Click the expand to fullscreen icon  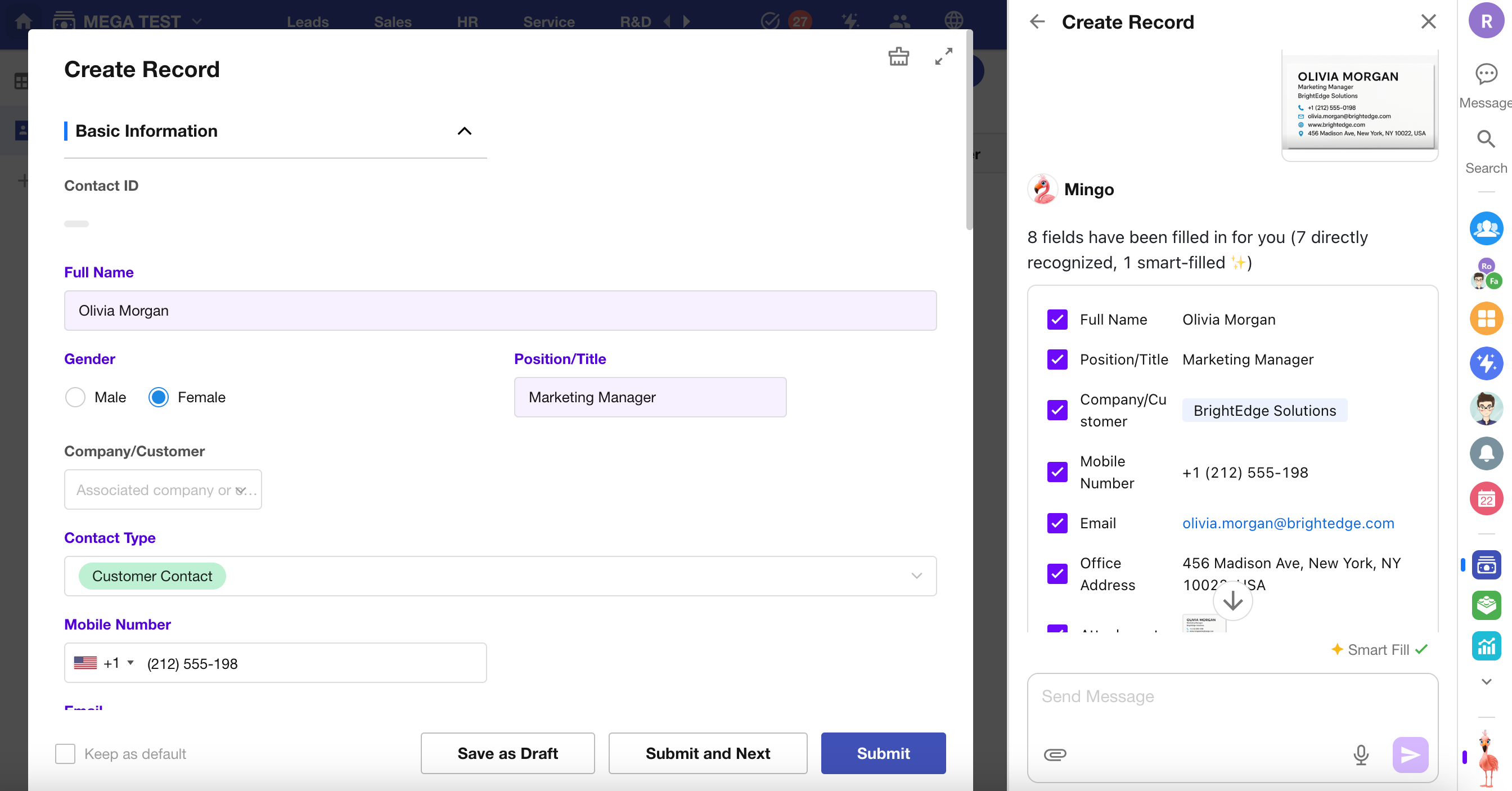[943, 56]
